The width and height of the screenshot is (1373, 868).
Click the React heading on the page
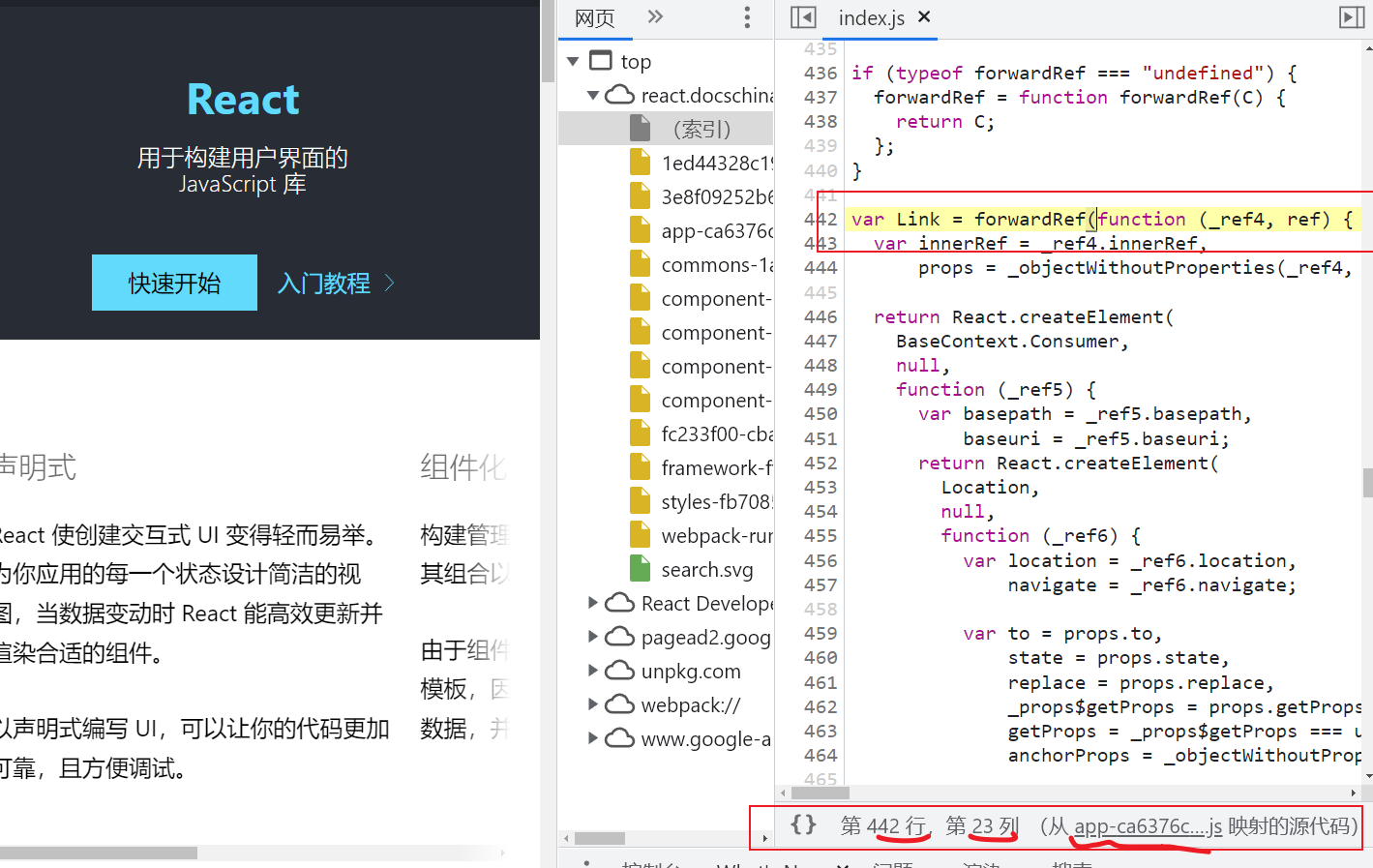coord(243,99)
